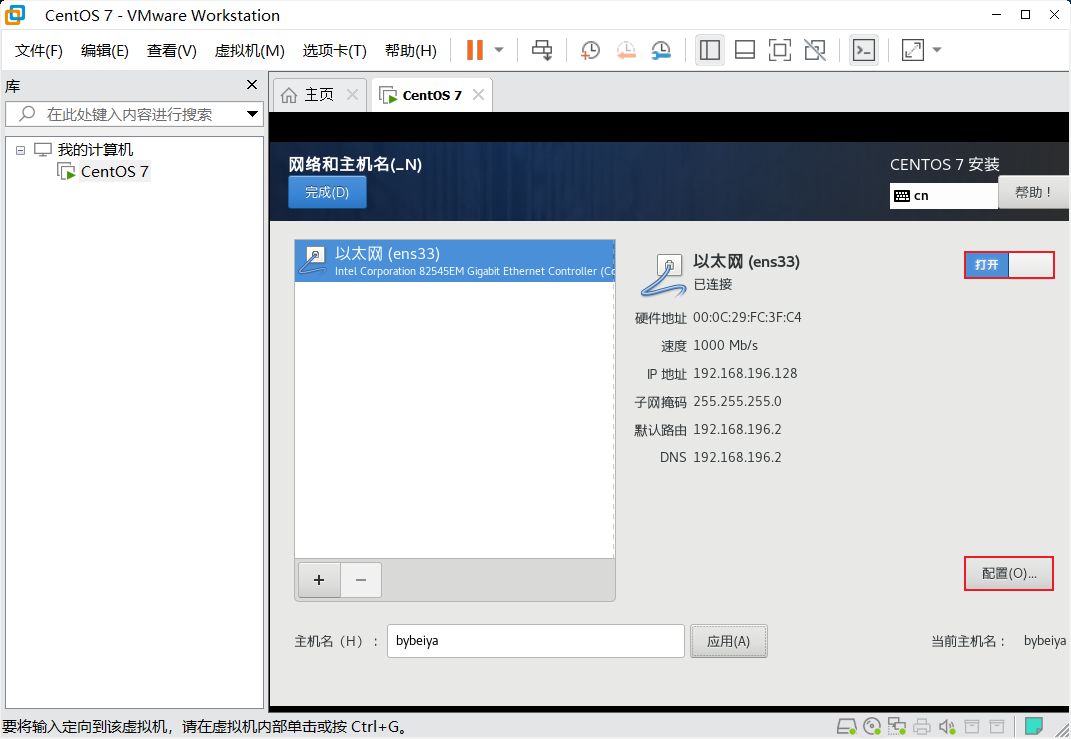Revert VM to previous snapshot

(626, 50)
